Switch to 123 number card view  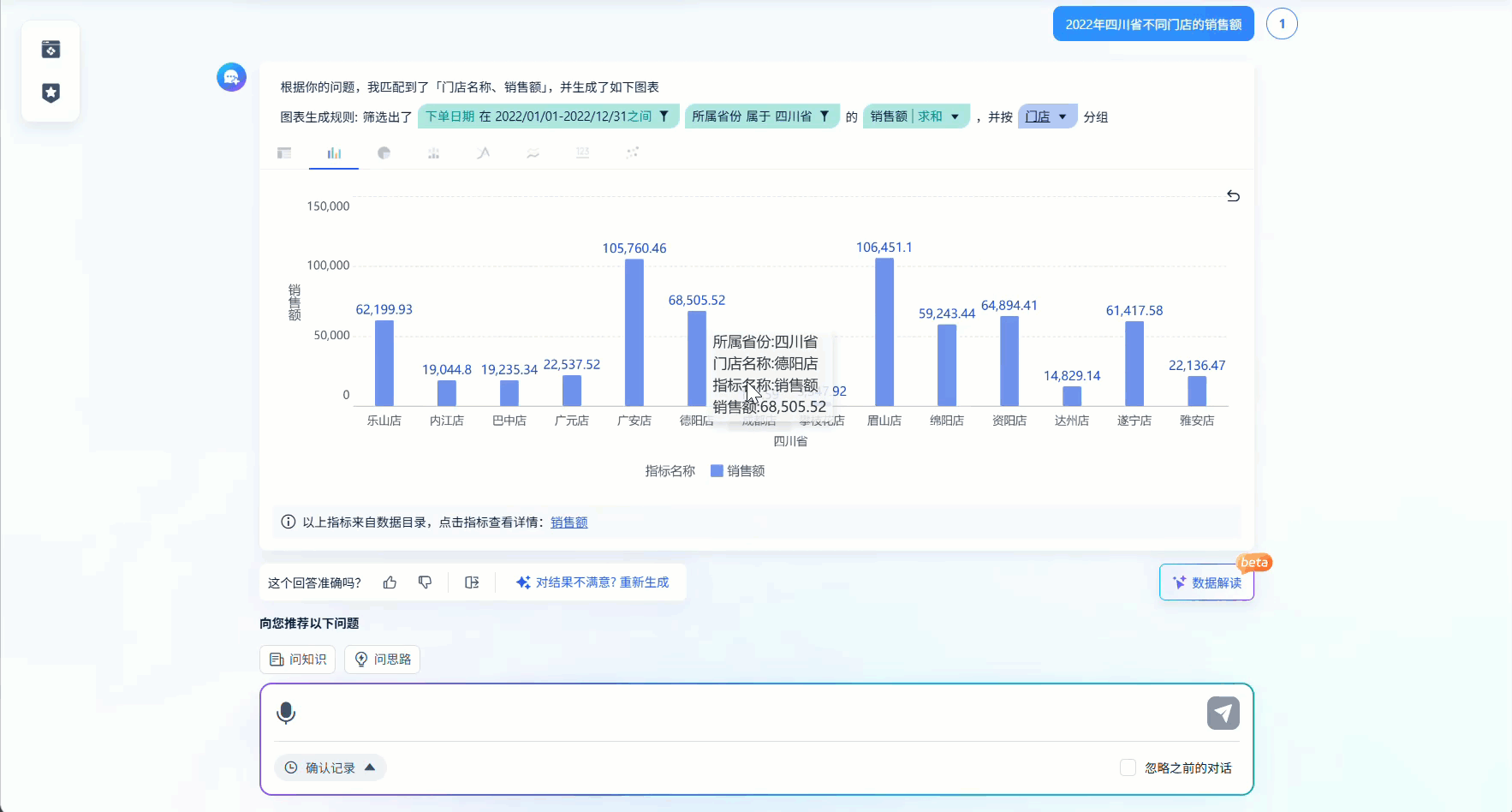pyautogui.click(x=583, y=152)
